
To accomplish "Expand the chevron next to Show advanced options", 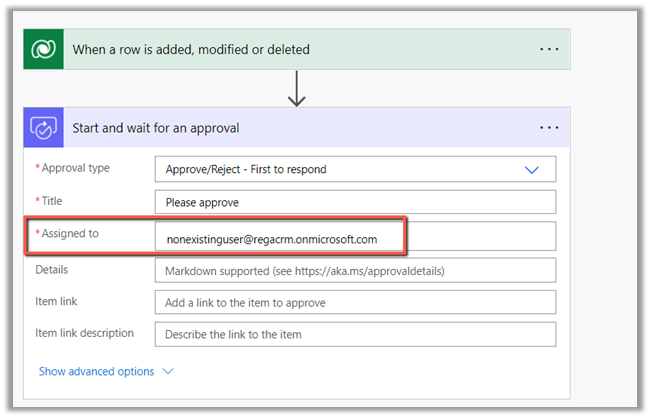I will 168,371.
